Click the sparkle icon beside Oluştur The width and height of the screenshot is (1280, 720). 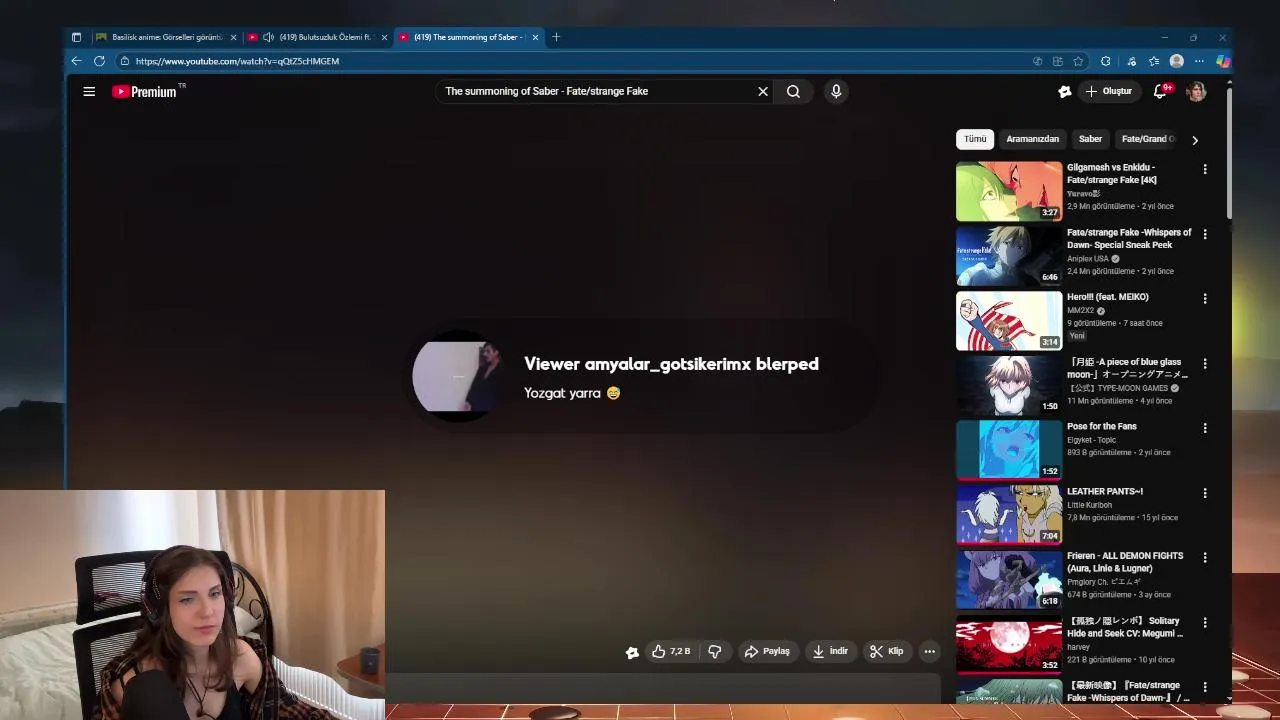1065,91
